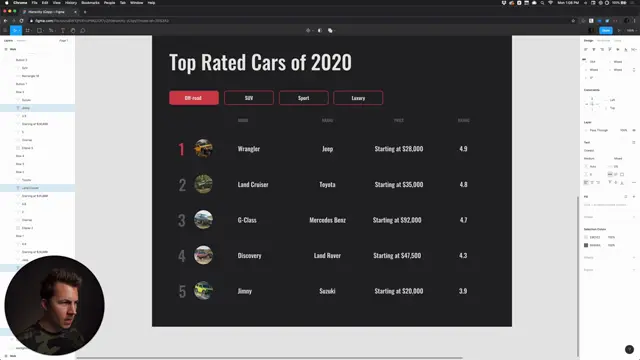
Task: Align selection top in Design panel
Action: (x=610, y=49)
